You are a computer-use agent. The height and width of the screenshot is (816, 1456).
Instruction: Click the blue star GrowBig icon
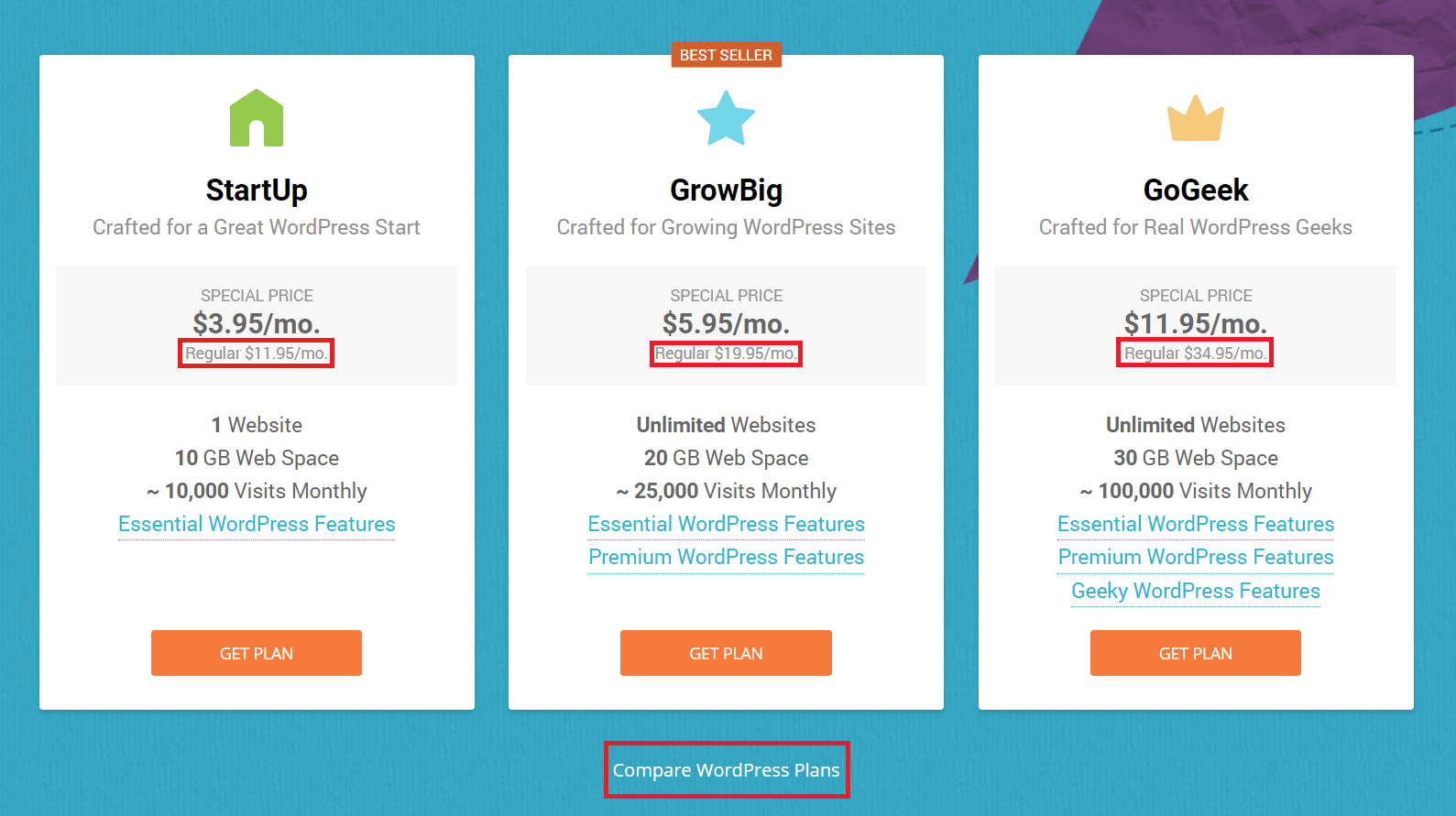(x=726, y=118)
